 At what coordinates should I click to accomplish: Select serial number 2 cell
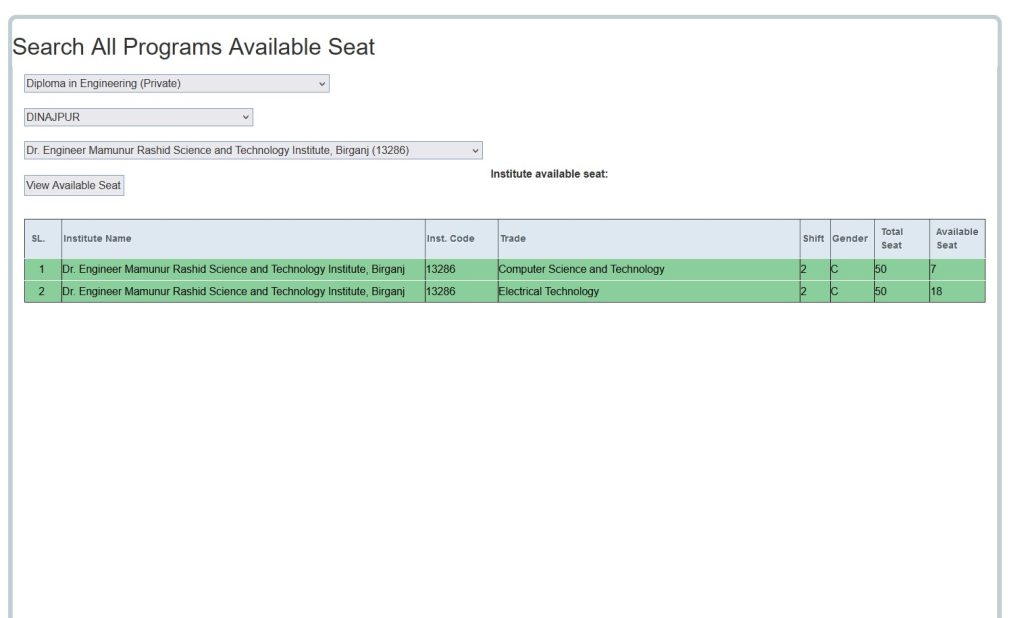tap(42, 291)
